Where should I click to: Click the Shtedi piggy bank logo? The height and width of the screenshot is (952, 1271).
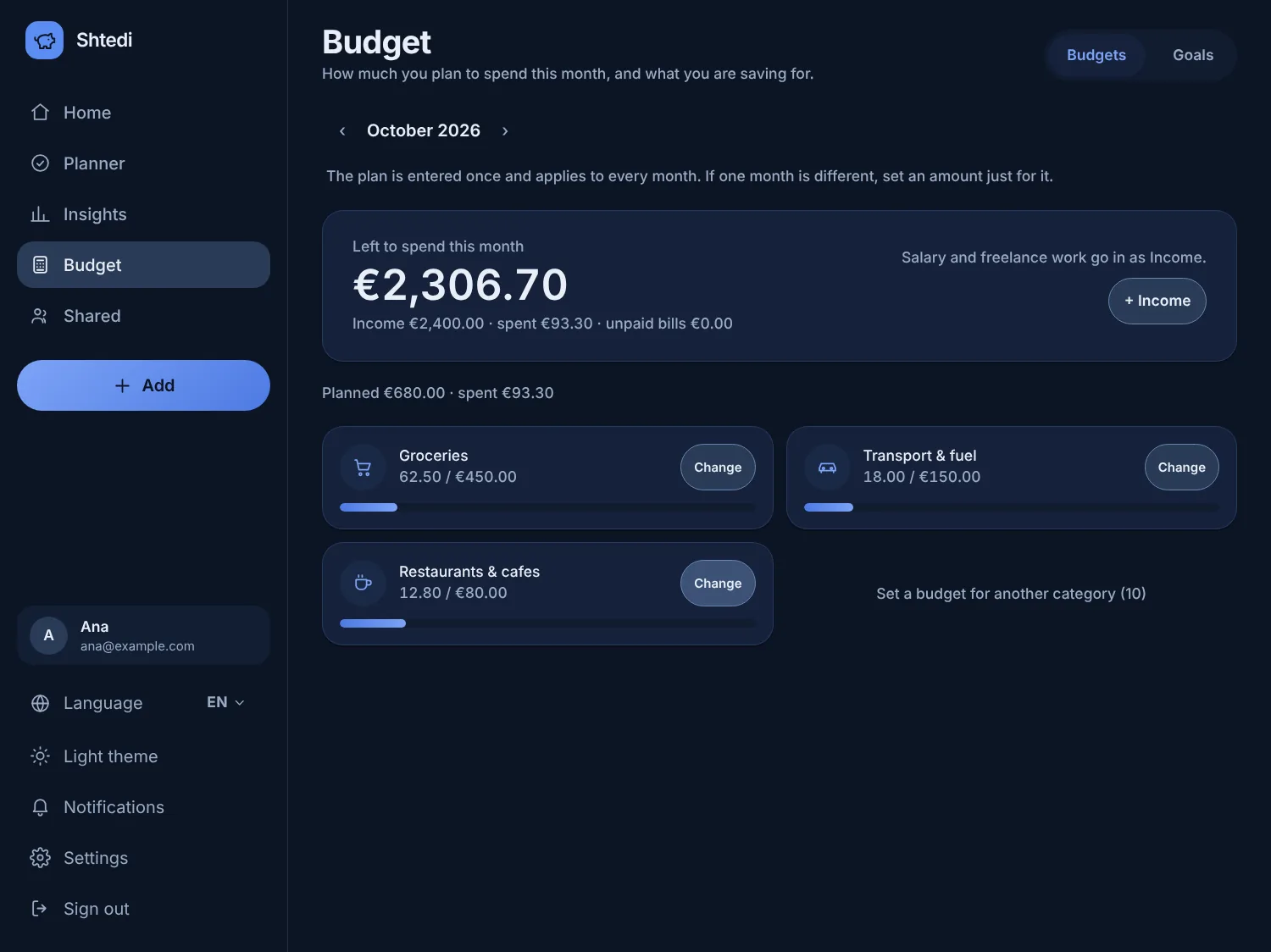click(x=44, y=40)
